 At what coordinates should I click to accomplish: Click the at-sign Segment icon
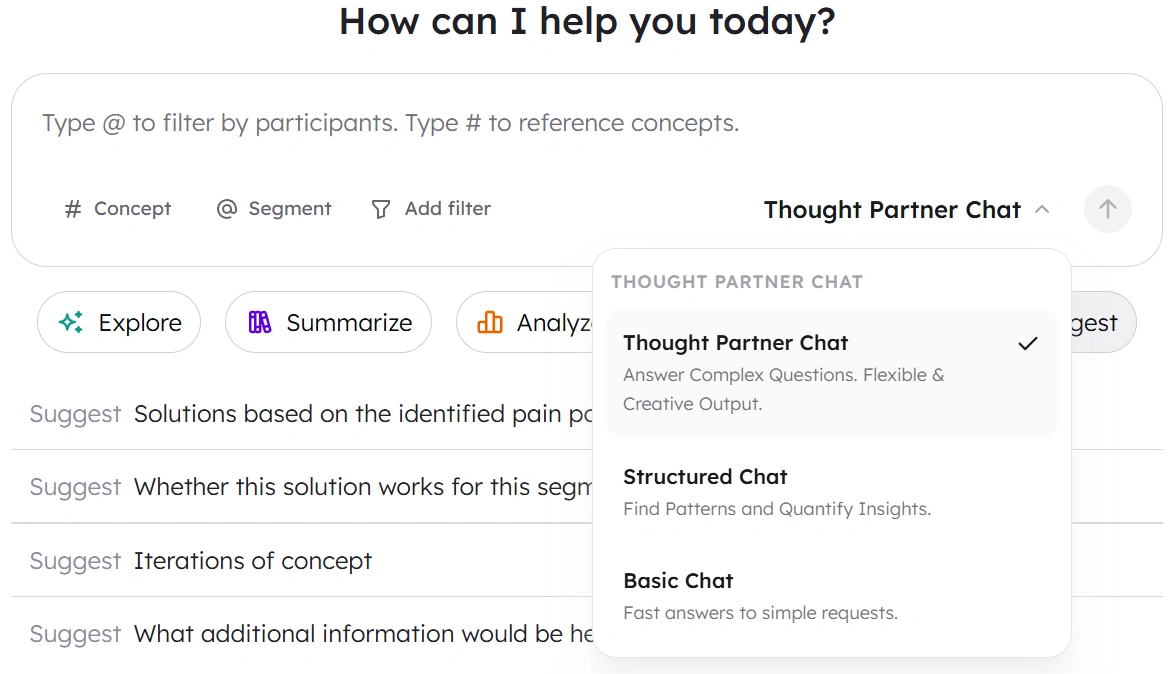pyautogui.click(x=227, y=209)
